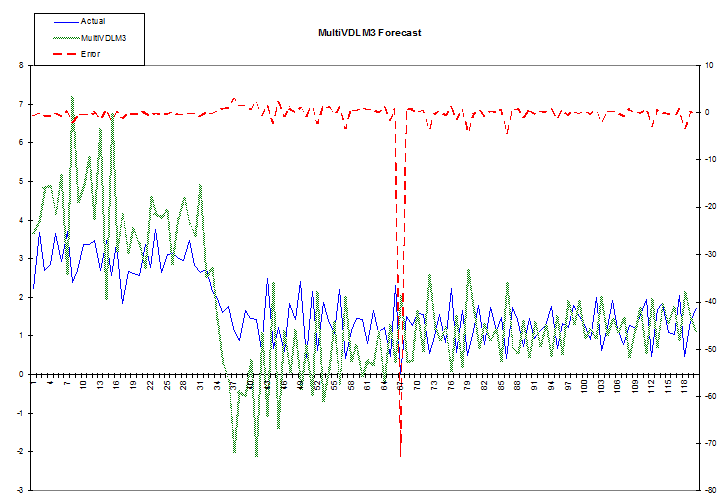The height and width of the screenshot is (498, 721).
Task: Click the green forecast peak above 7
Action: tap(72, 97)
